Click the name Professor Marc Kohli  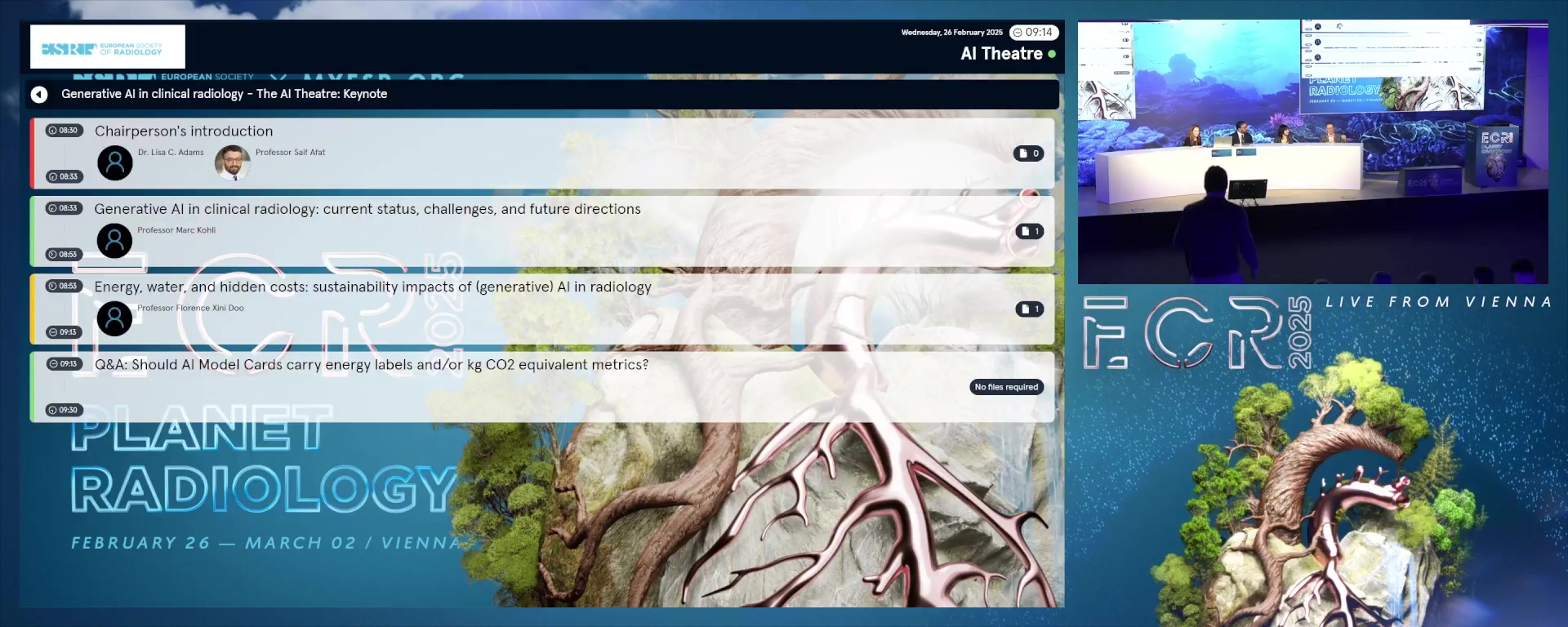pyautogui.click(x=176, y=230)
